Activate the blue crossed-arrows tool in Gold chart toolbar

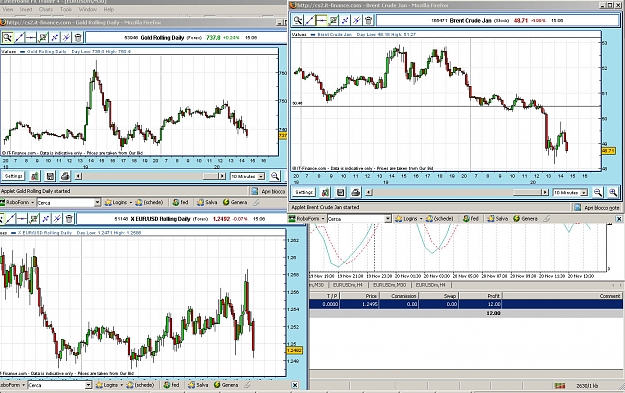pos(55,38)
